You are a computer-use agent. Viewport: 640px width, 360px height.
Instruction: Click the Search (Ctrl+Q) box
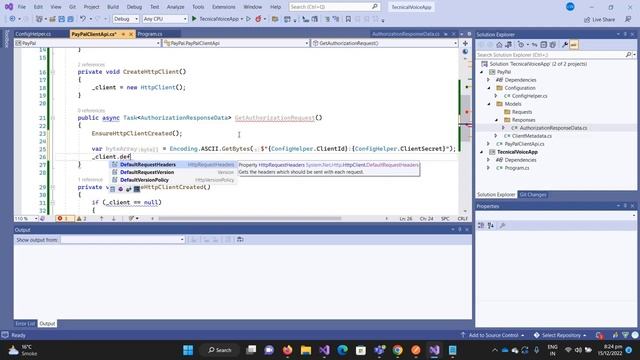tap(334, 7)
